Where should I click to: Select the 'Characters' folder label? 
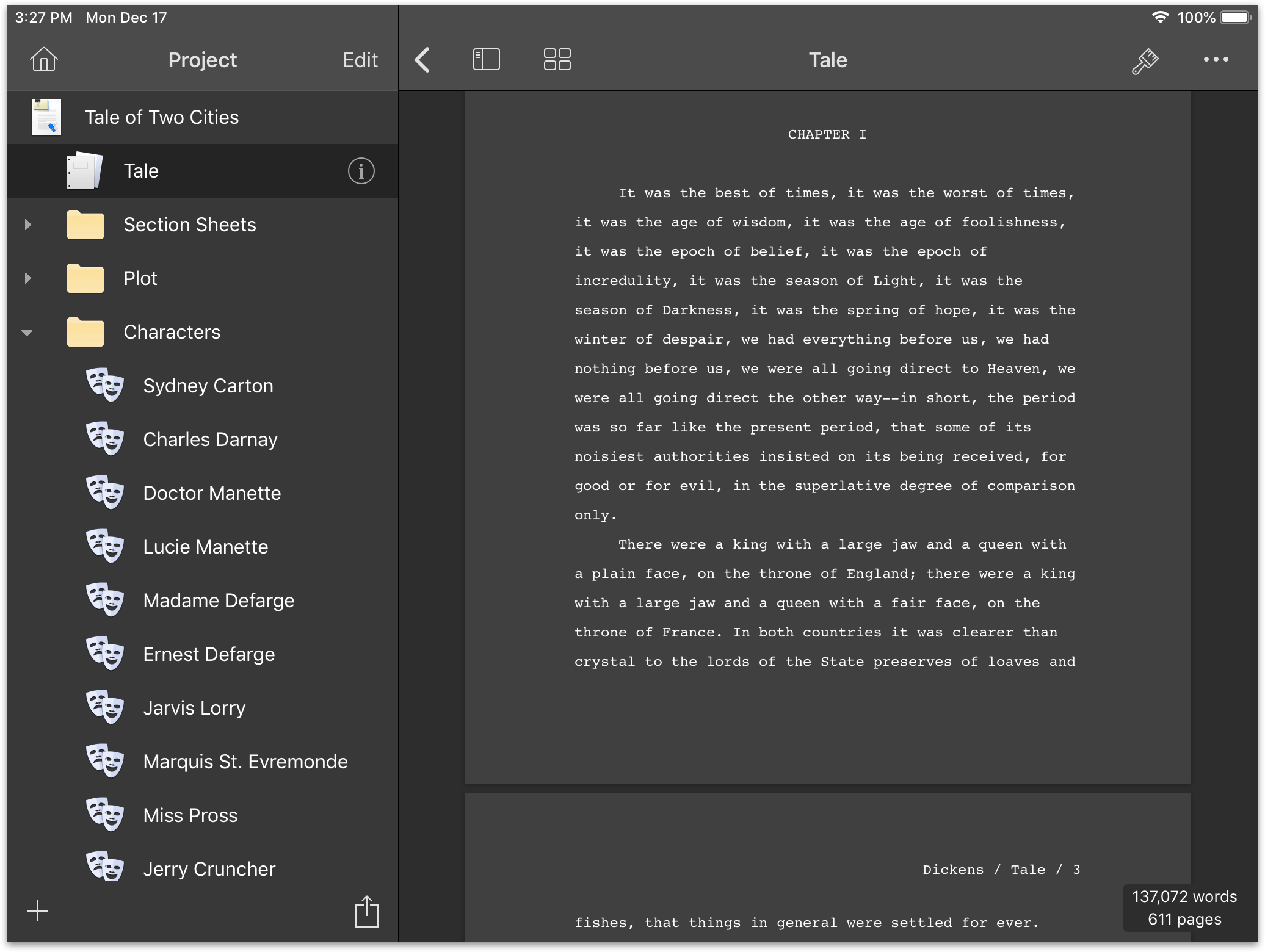[172, 332]
